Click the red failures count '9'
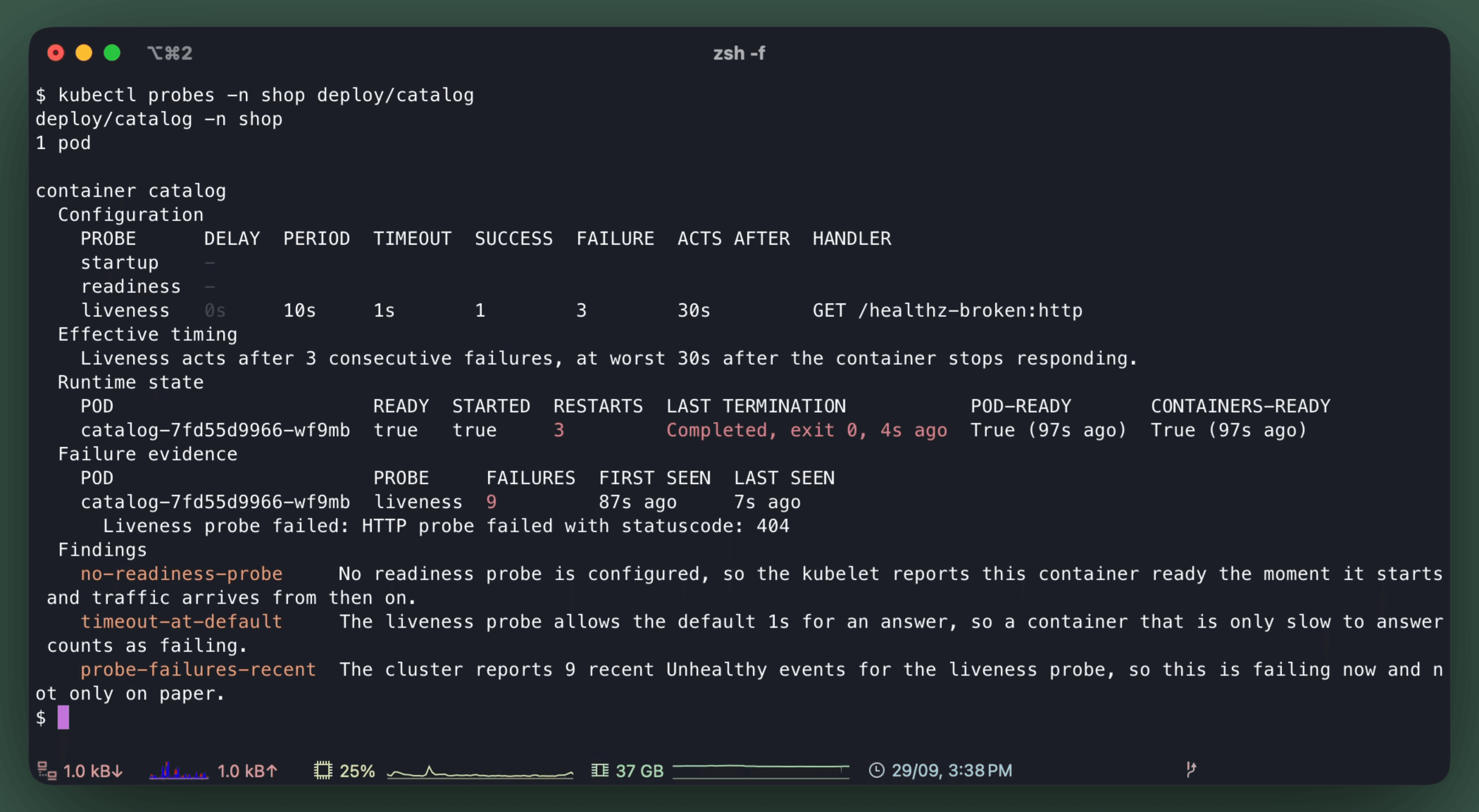The image size is (1479, 812). pyautogui.click(x=491, y=502)
